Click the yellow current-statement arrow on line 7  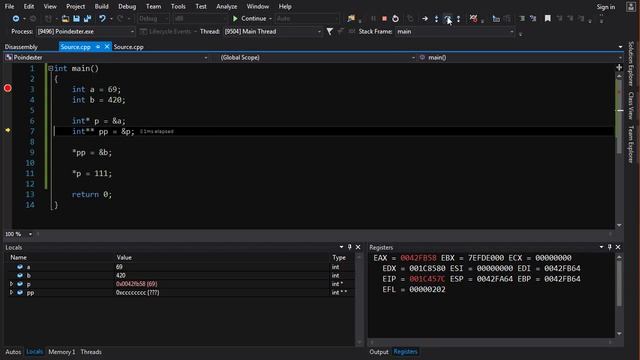tap(8, 130)
